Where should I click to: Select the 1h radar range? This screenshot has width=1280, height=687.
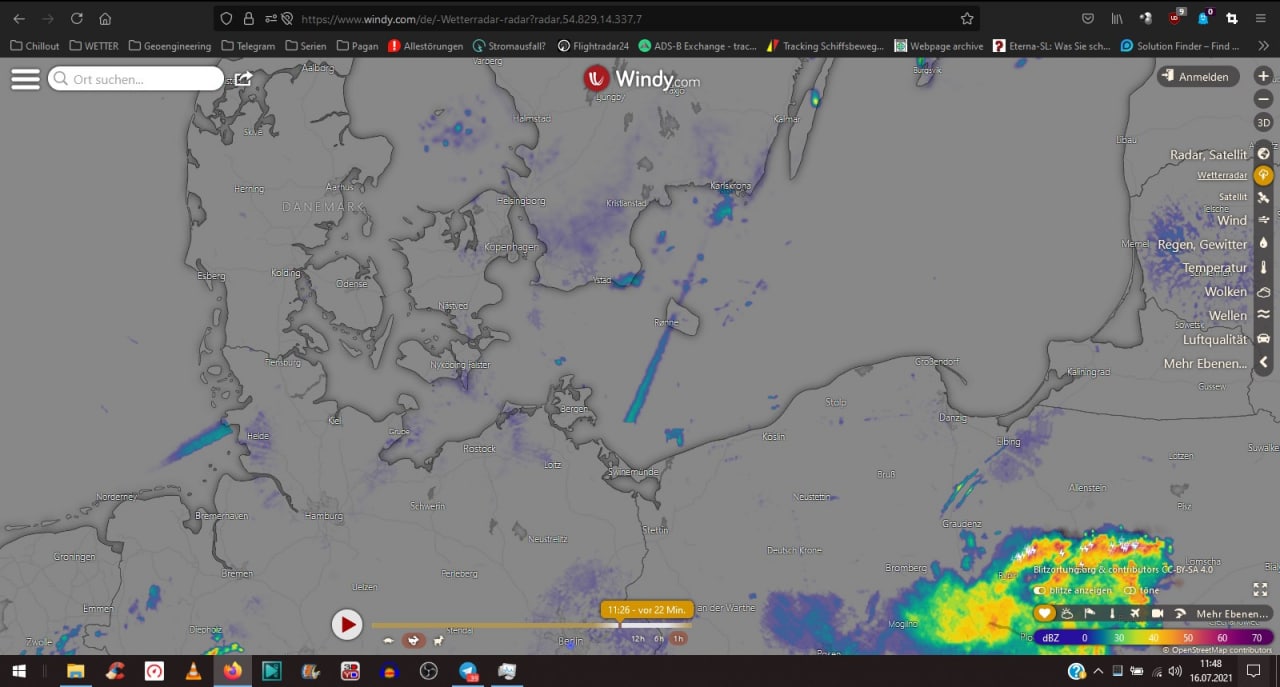click(x=679, y=638)
